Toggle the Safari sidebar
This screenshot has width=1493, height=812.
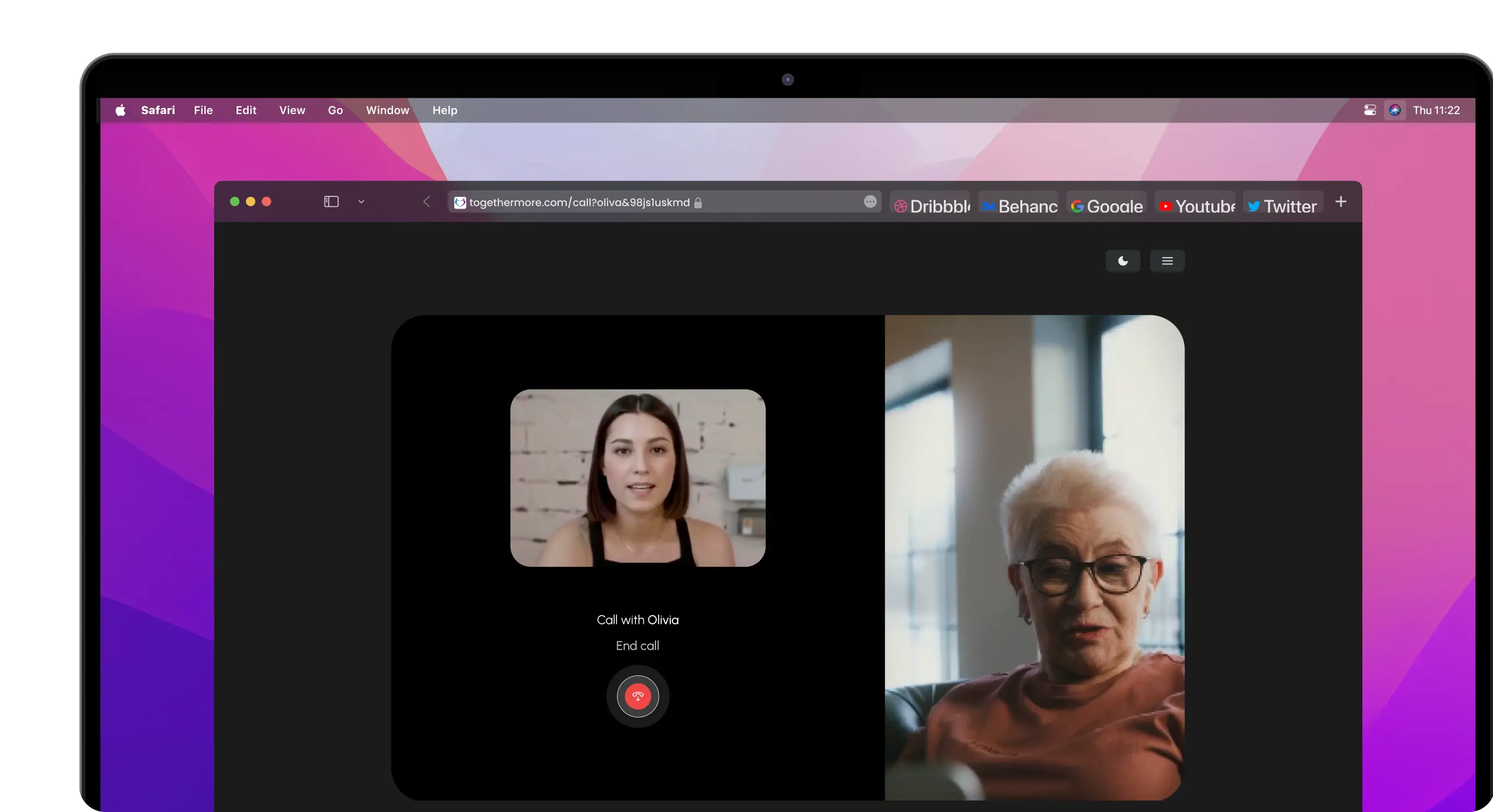click(331, 201)
